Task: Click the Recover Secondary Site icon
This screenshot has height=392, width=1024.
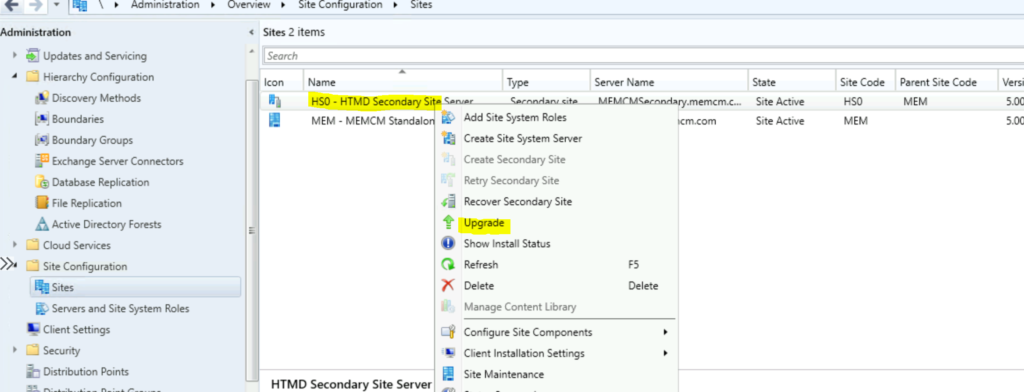Action: pos(448,201)
